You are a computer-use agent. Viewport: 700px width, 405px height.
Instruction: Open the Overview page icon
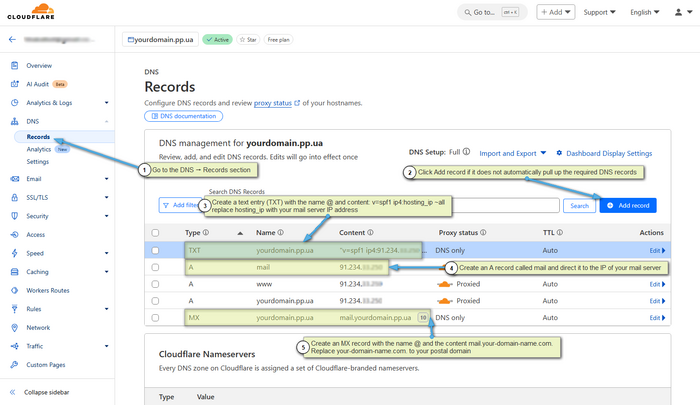tap(15, 66)
